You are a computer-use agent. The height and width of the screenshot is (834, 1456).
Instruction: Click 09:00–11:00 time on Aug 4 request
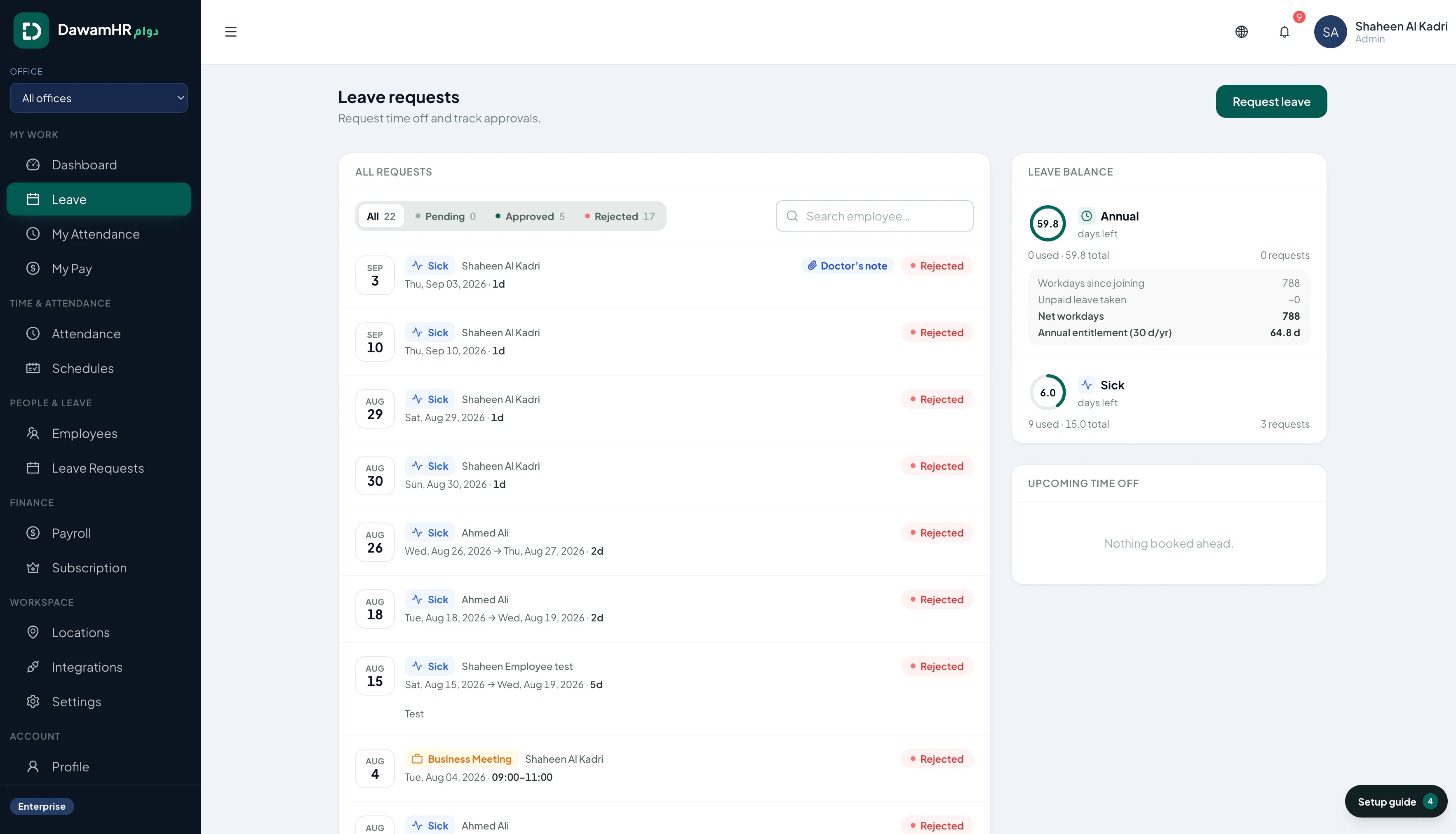(522, 777)
